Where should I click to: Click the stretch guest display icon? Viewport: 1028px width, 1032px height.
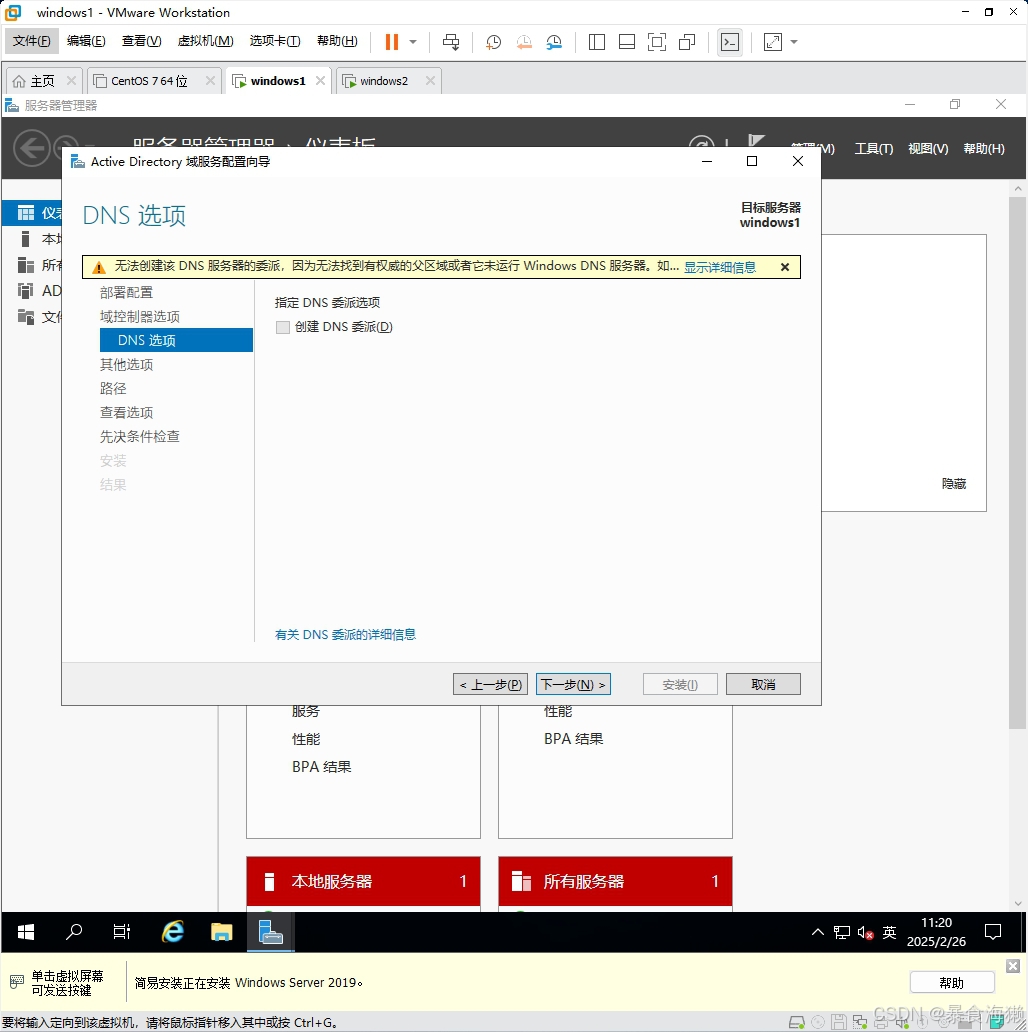(773, 42)
